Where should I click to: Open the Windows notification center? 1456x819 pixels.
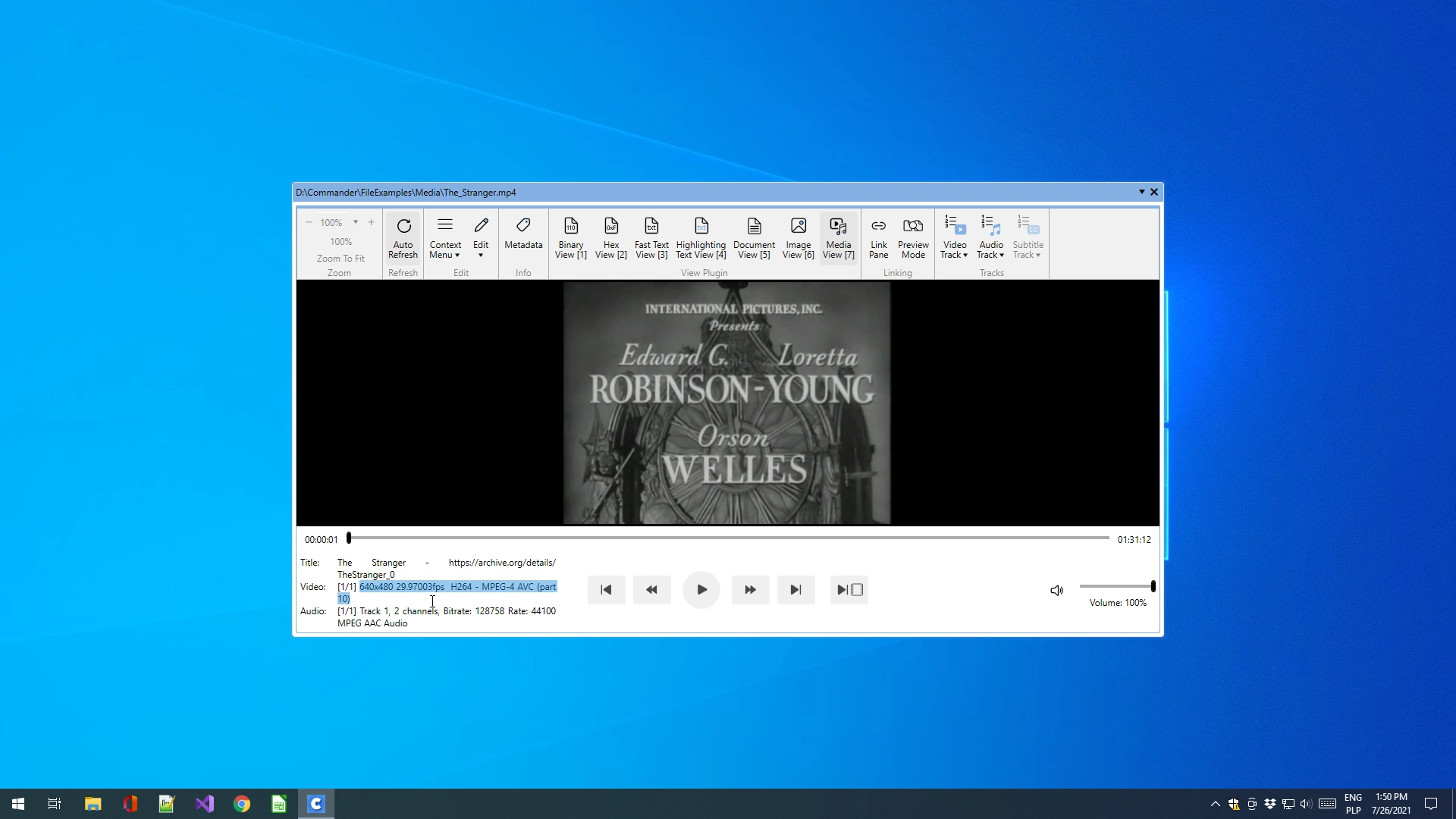tap(1431, 804)
